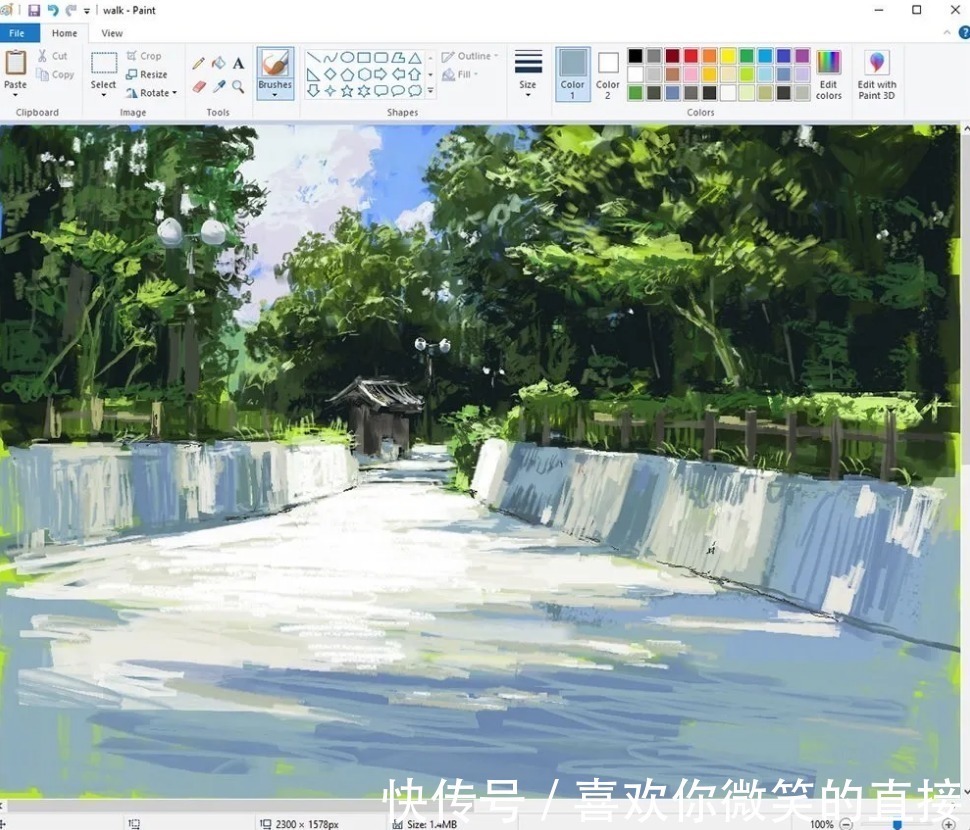Open the Rotate dropdown
The height and width of the screenshot is (830, 970).
(x=152, y=92)
